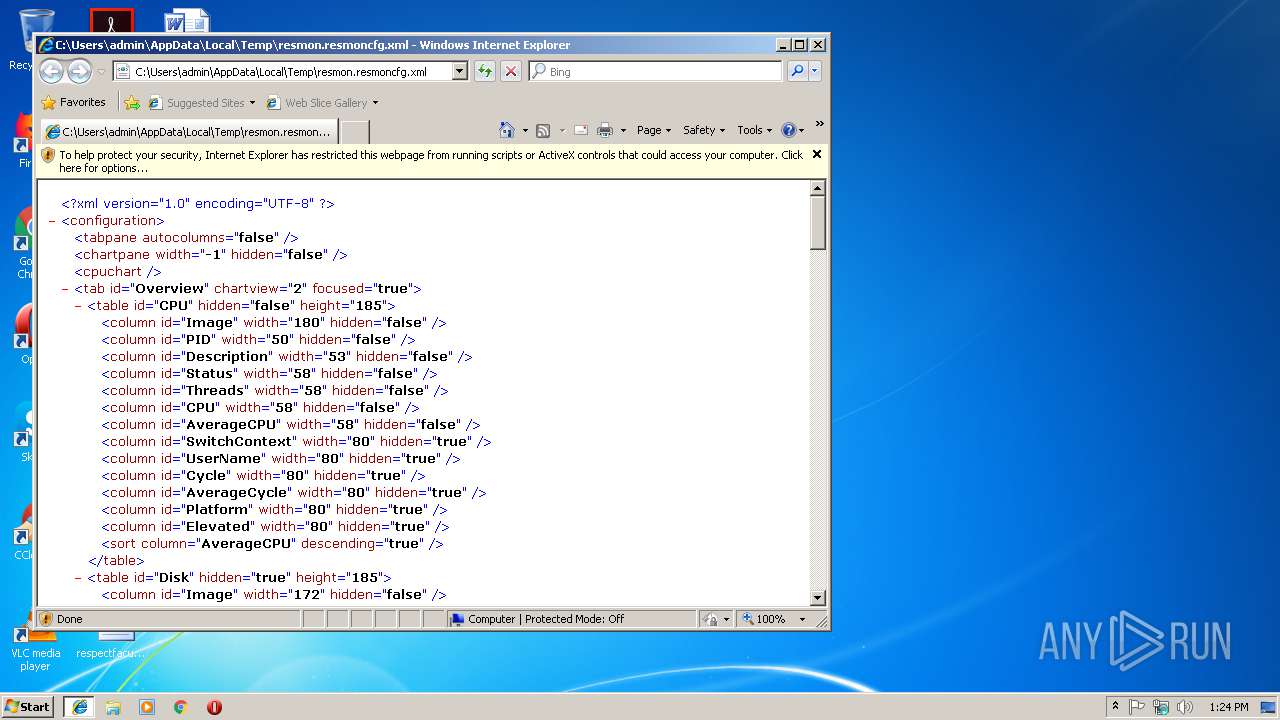Go to the home page with the Home icon
The width and height of the screenshot is (1280, 720).
click(507, 130)
